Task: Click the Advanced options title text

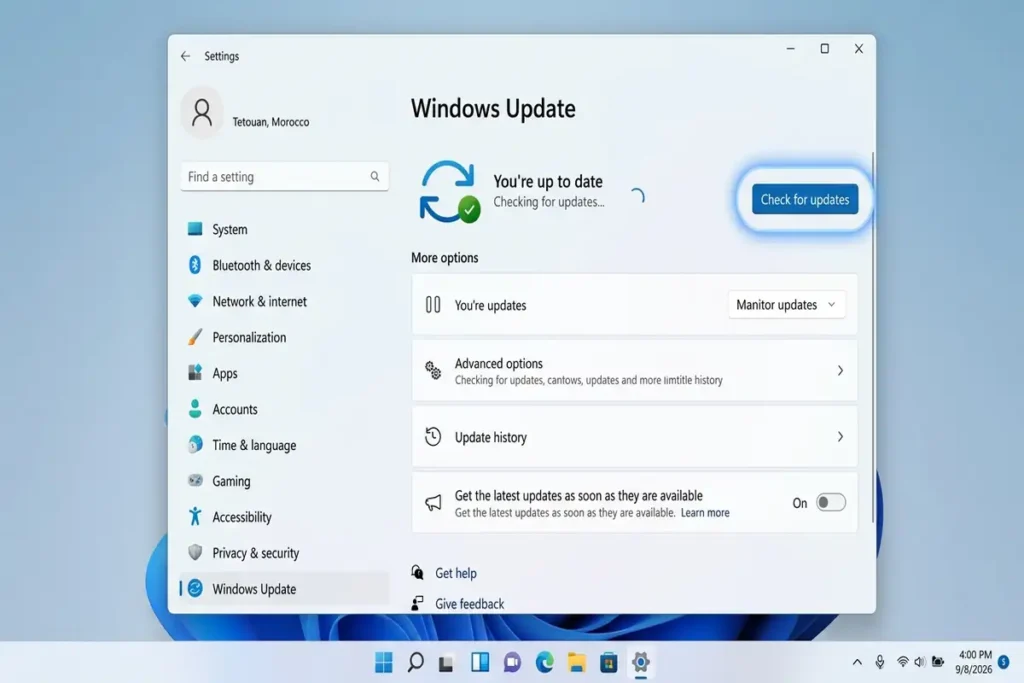Action: (498, 363)
